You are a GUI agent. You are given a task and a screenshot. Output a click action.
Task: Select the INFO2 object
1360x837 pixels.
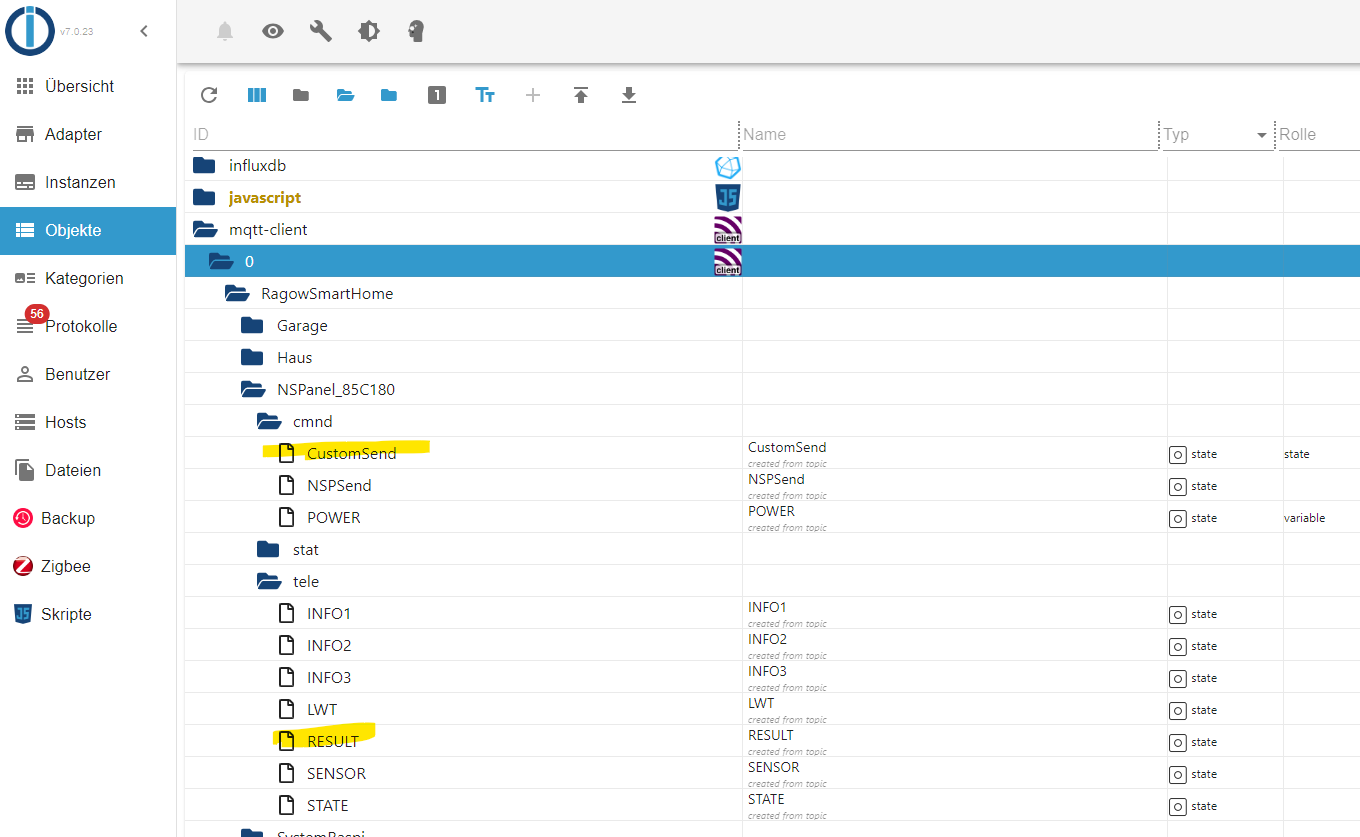pyautogui.click(x=329, y=645)
